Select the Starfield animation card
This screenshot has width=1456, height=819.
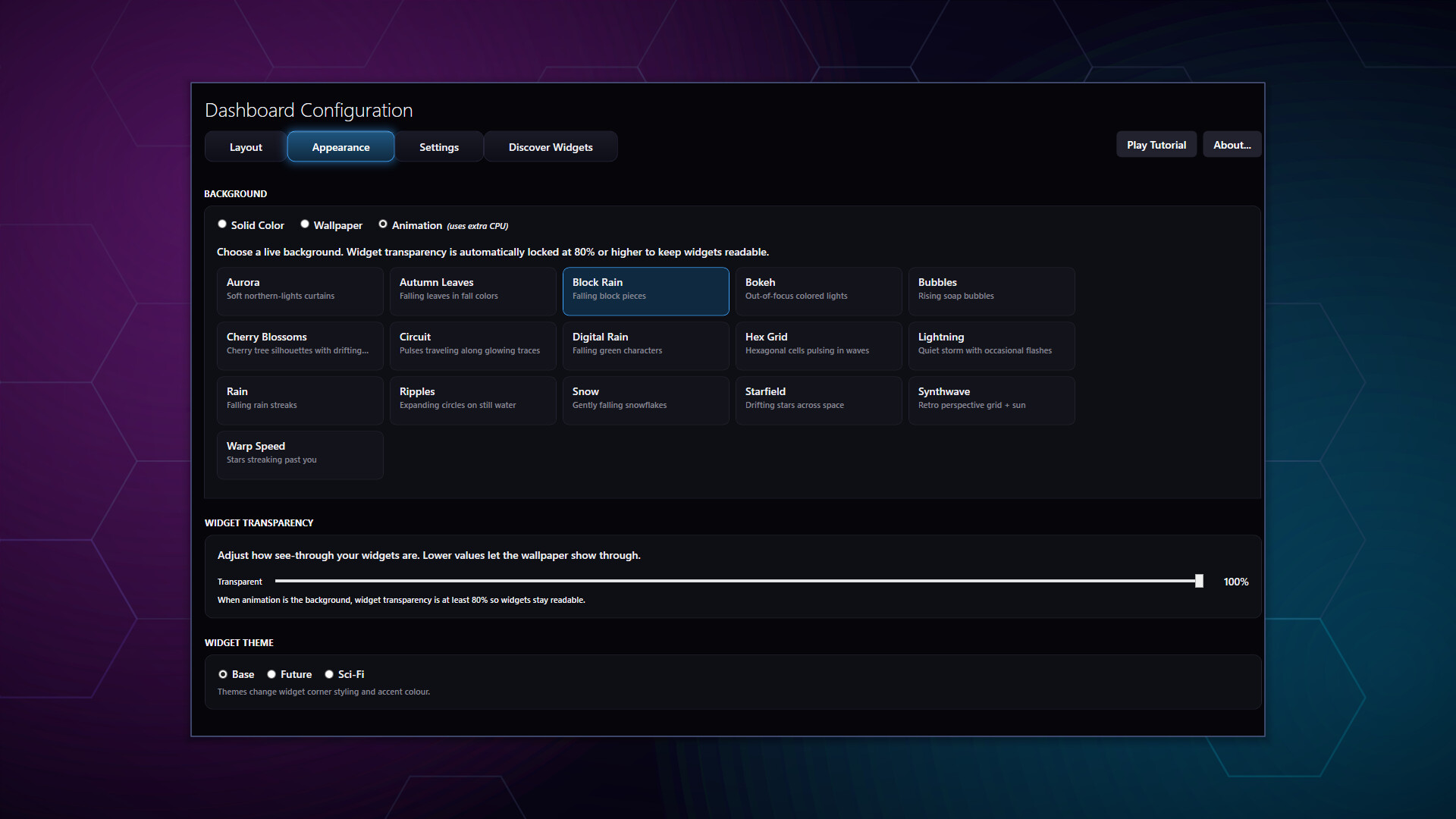(819, 400)
